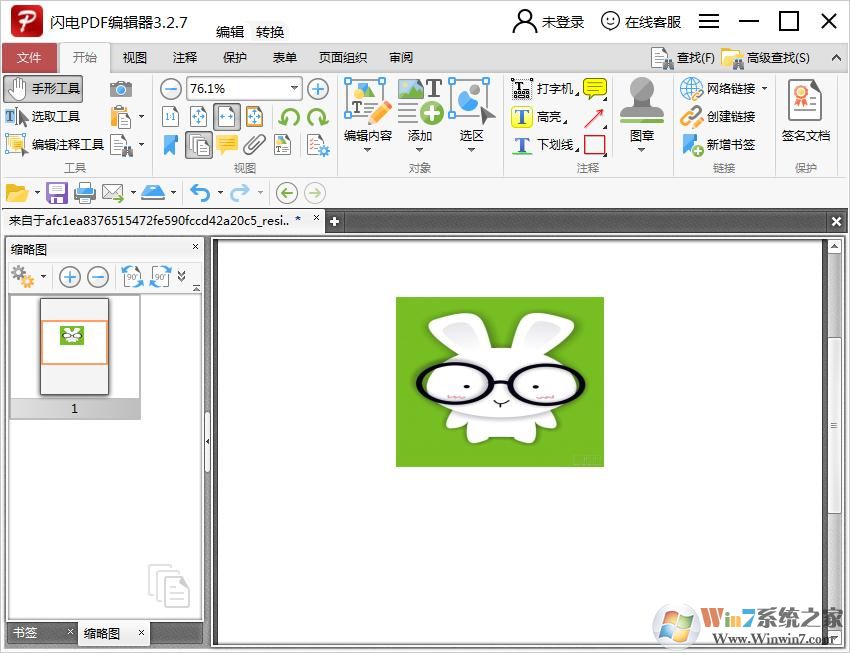Enable the 编辑注释工具 annotation edit tool
Image resolution: width=850 pixels, height=653 pixels.
[54, 145]
